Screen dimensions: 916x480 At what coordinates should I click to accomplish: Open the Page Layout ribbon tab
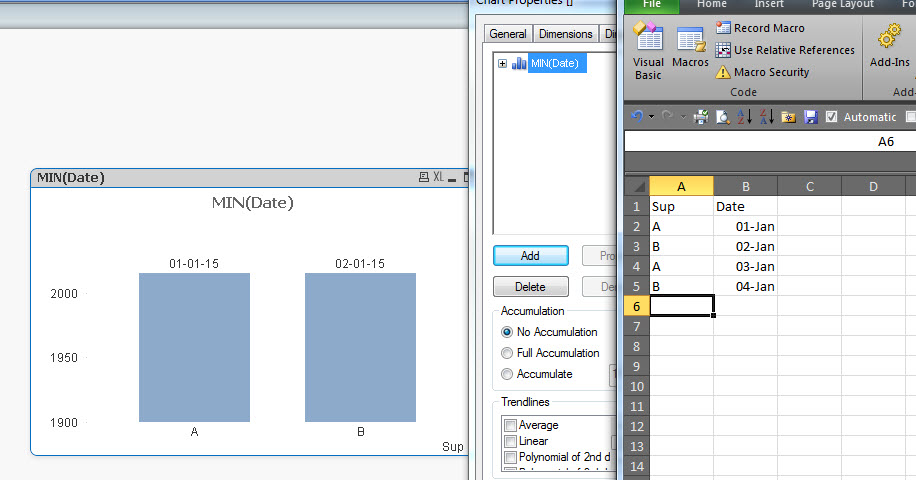[842, 4]
